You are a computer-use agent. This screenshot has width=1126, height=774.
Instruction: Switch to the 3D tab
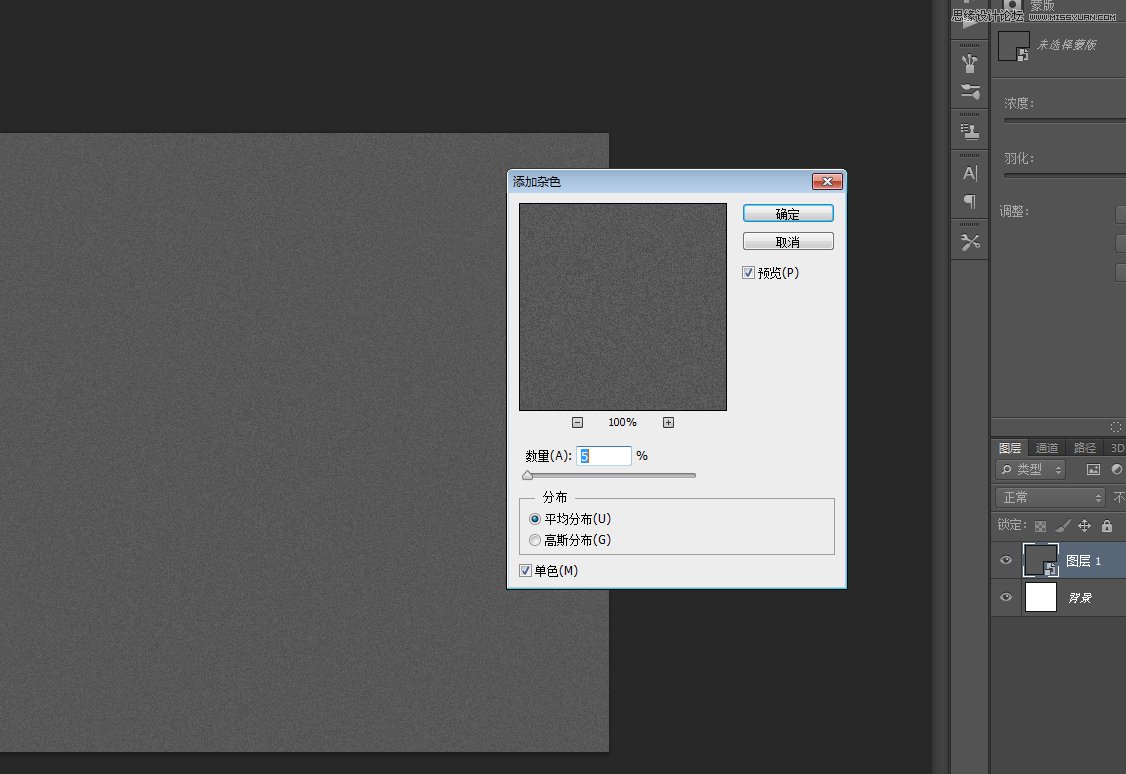click(1116, 448)
